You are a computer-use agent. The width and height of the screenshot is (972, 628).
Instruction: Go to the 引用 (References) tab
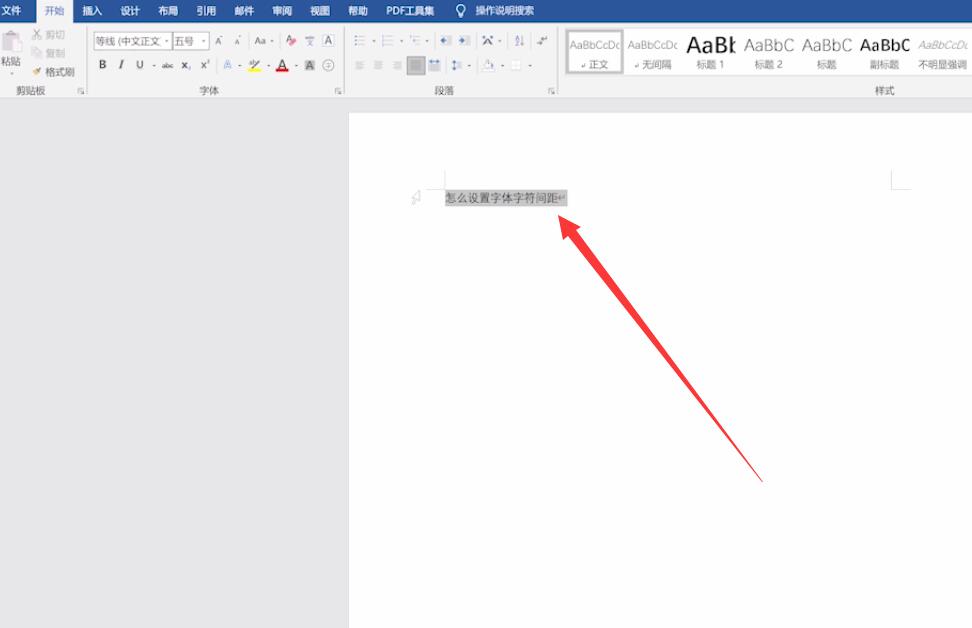tap(206, 11)
